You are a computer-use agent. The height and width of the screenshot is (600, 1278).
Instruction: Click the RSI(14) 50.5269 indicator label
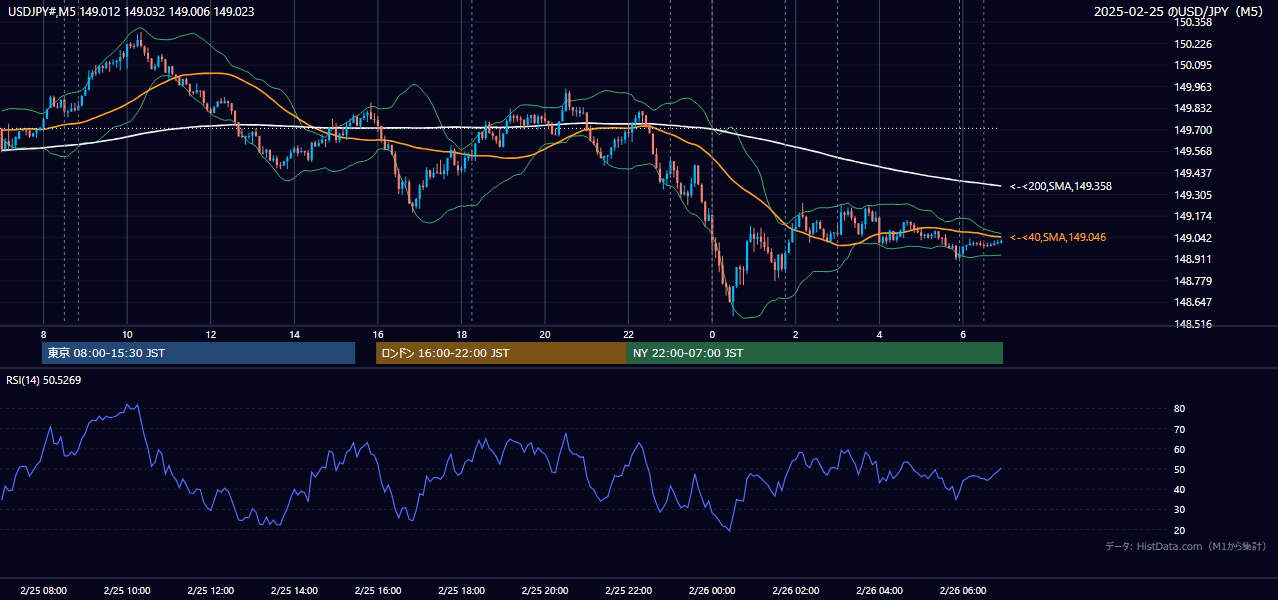(x=44, y=380)
